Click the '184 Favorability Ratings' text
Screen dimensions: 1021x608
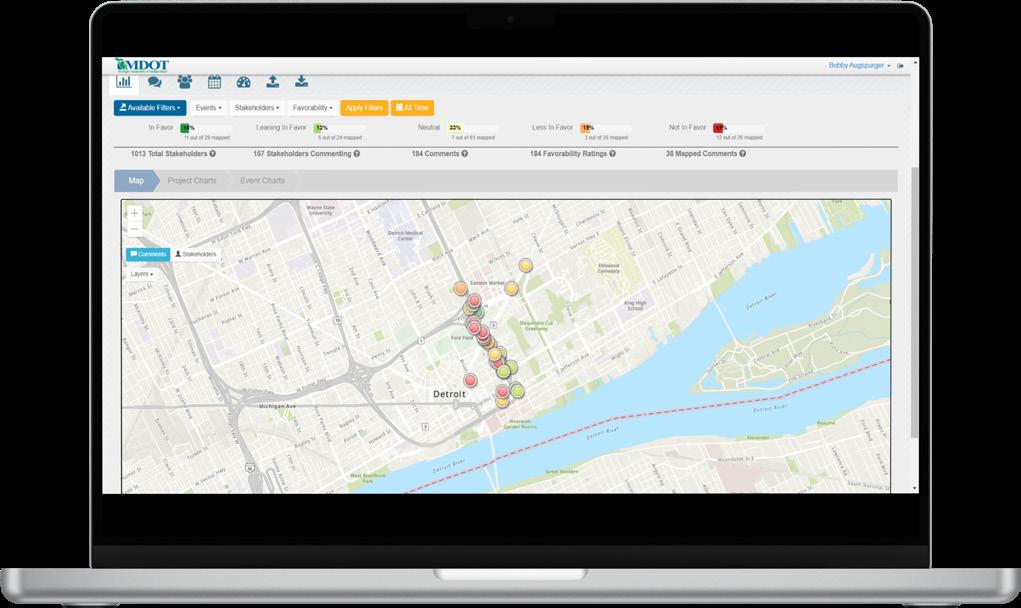coord(568,154)
